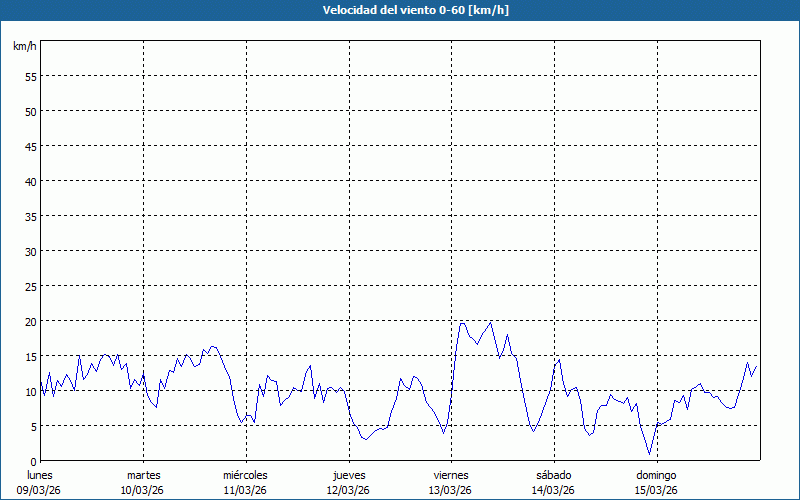Click the 40 tick label on the y-axis
800x500 pixels.
tap(31, 182)
